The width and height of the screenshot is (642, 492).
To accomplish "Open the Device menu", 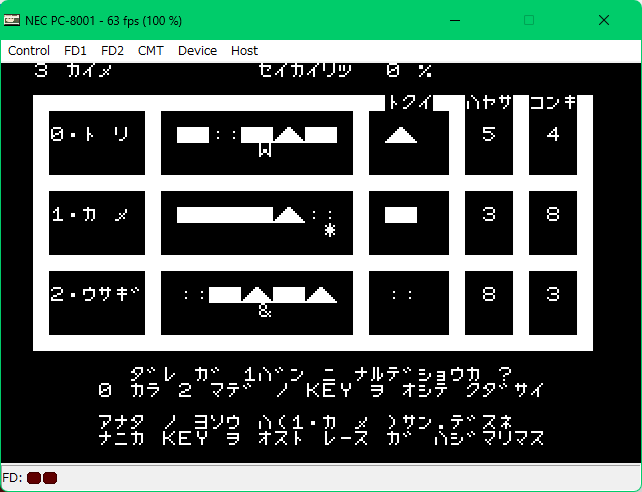I will click(x=197, y=50).
